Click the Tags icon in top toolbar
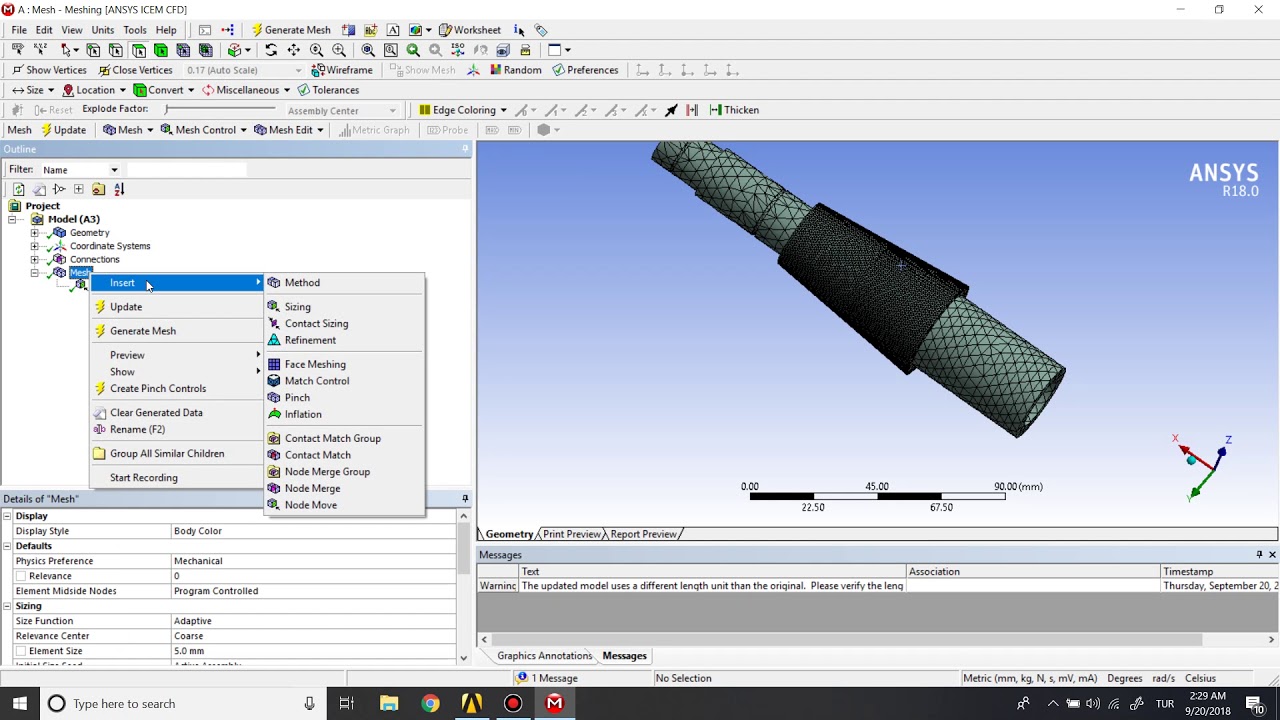Image resolution: width=1280 pixels, height=720 pixels. 541,30
